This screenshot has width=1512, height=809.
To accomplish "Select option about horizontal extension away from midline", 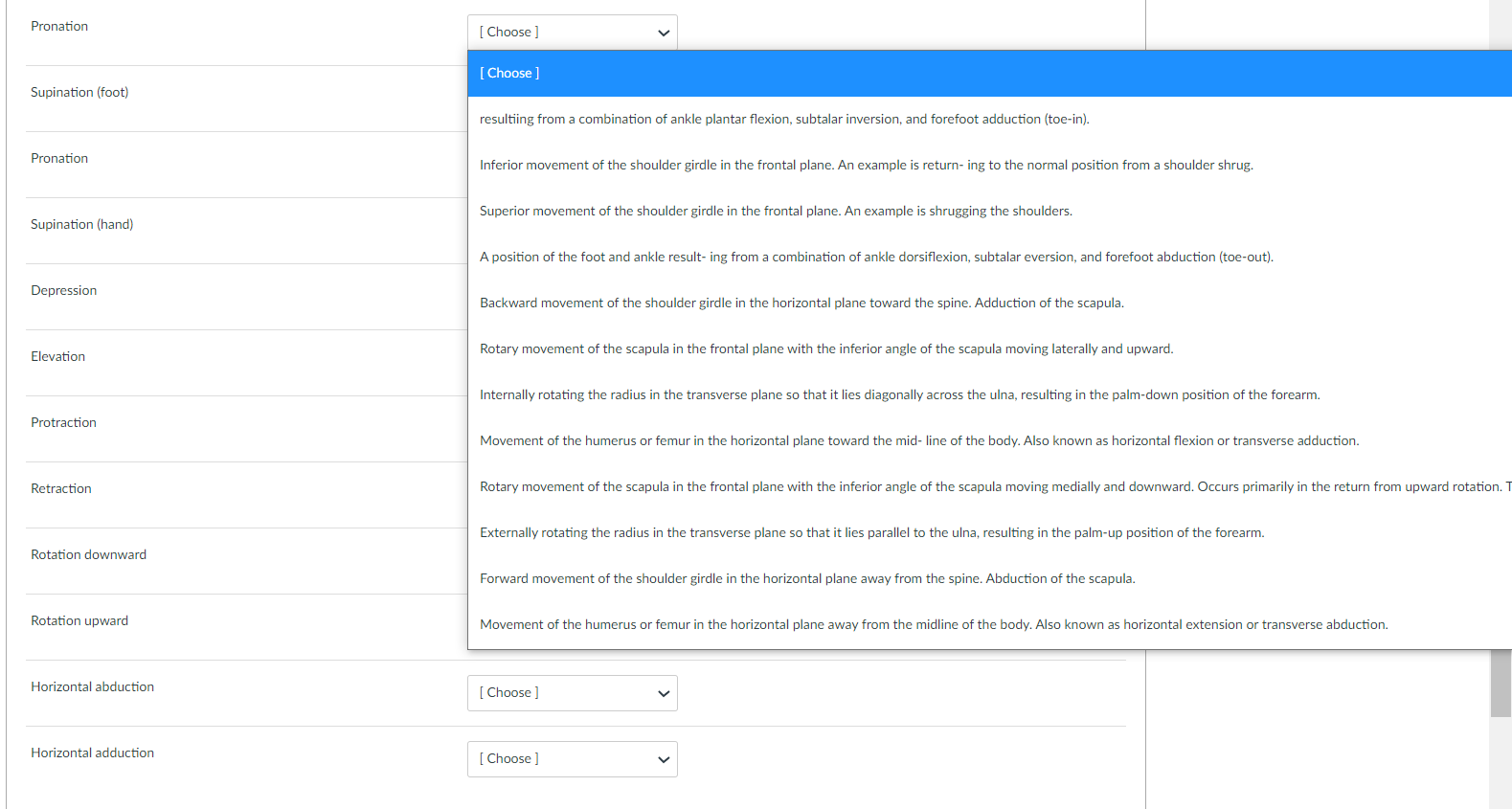I will pyautogui.click(x=989, y=625).
